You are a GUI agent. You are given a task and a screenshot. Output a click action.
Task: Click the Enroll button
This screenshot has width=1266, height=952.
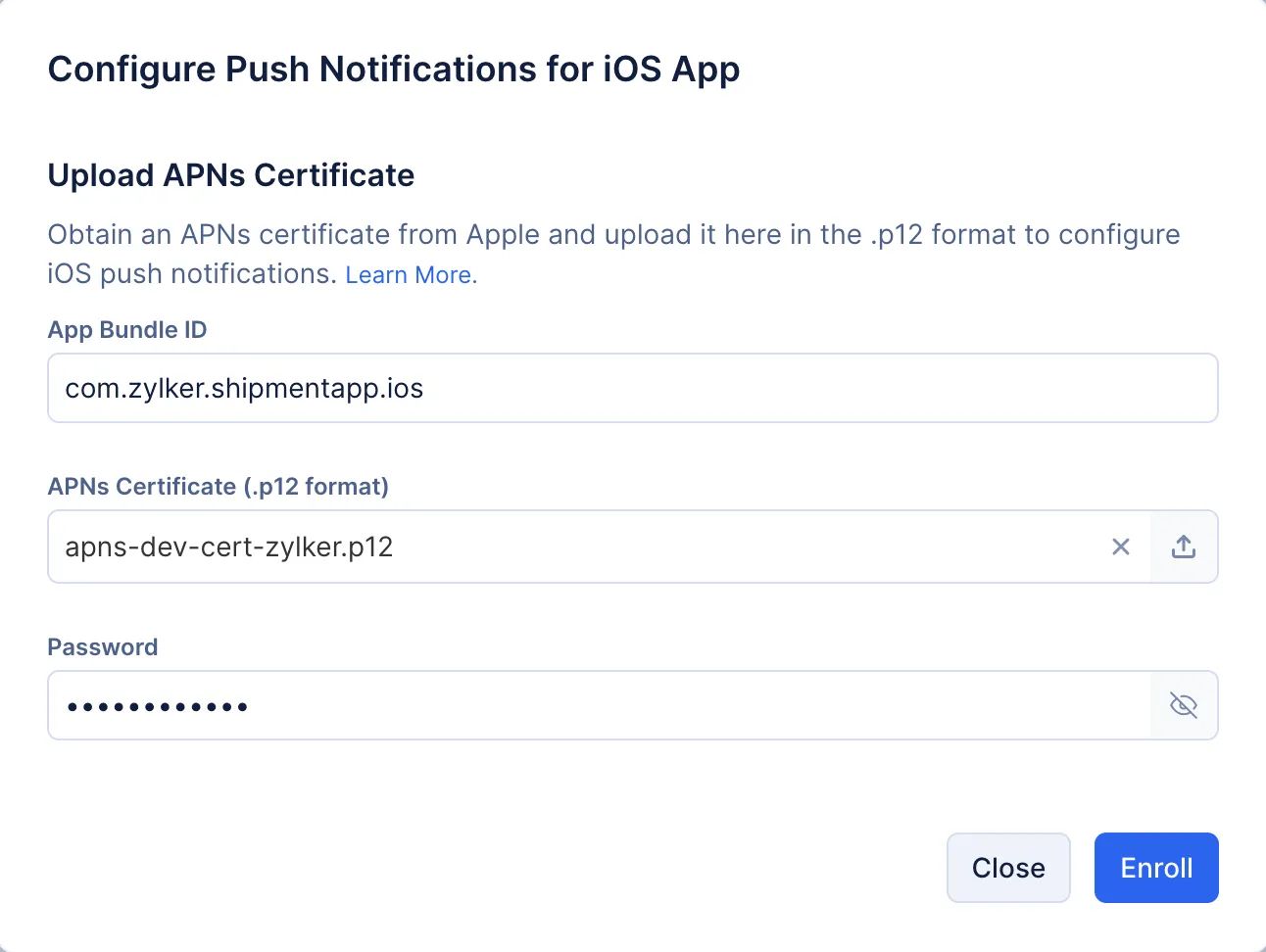click(1156, 868)
